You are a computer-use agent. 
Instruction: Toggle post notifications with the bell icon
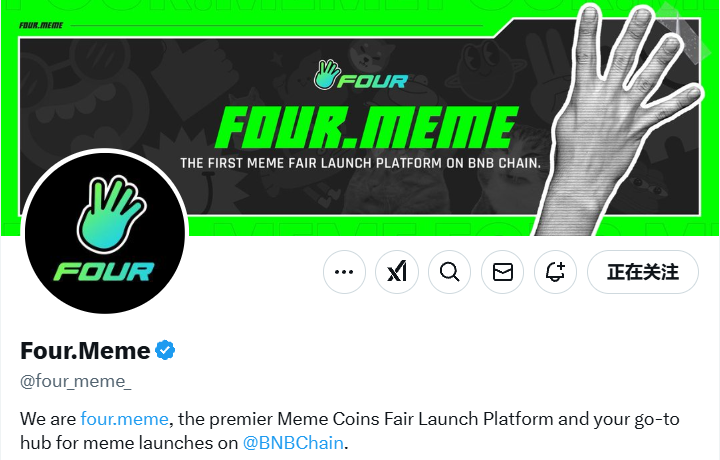[556, 272]
